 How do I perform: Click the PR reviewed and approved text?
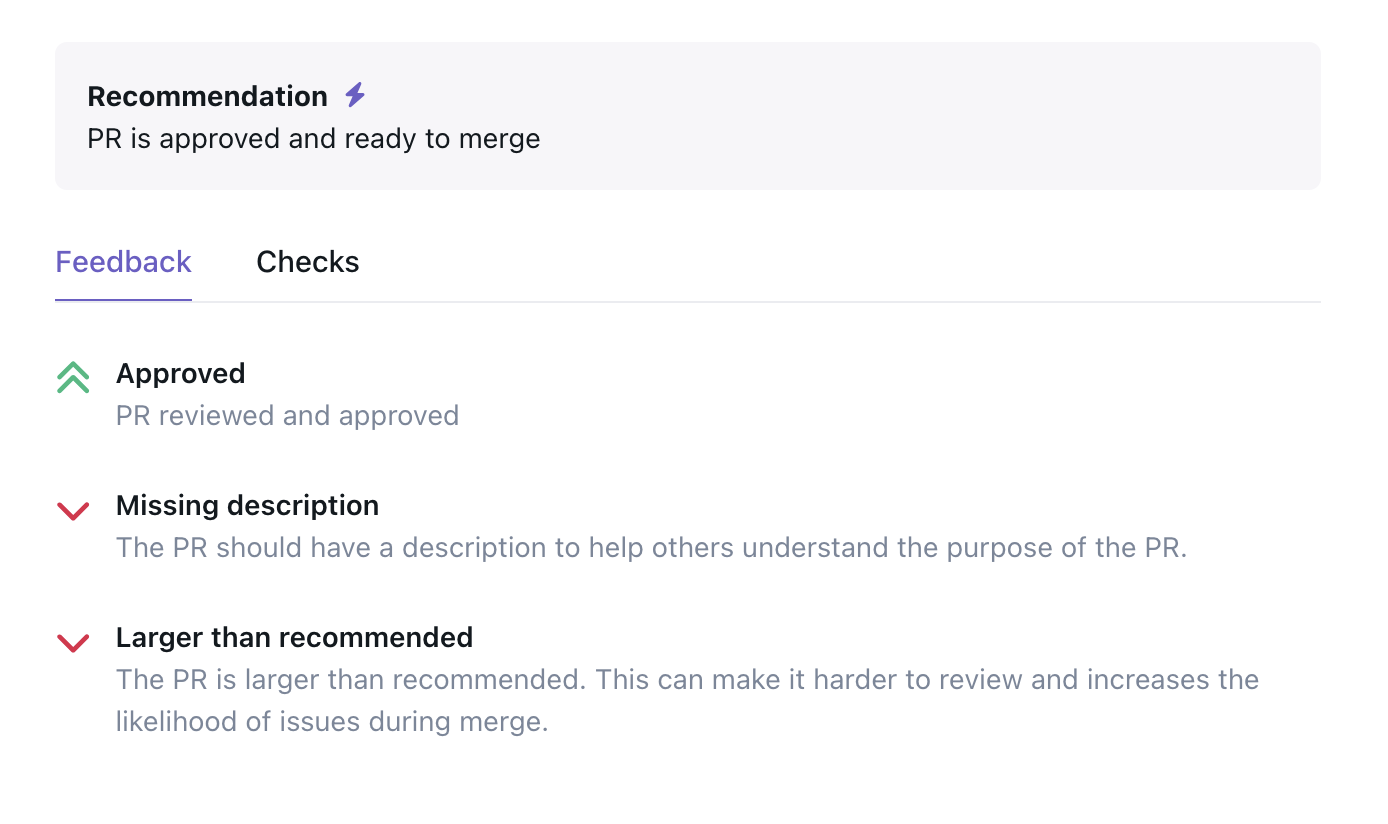tap(288, 415)
